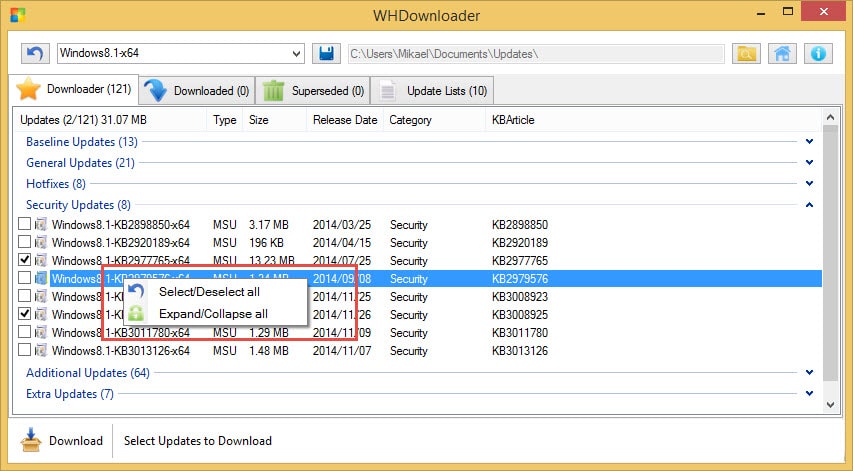Click the blue floppy disk save icon
Screen dimensions: 853x471
click(x=326, y=54)
